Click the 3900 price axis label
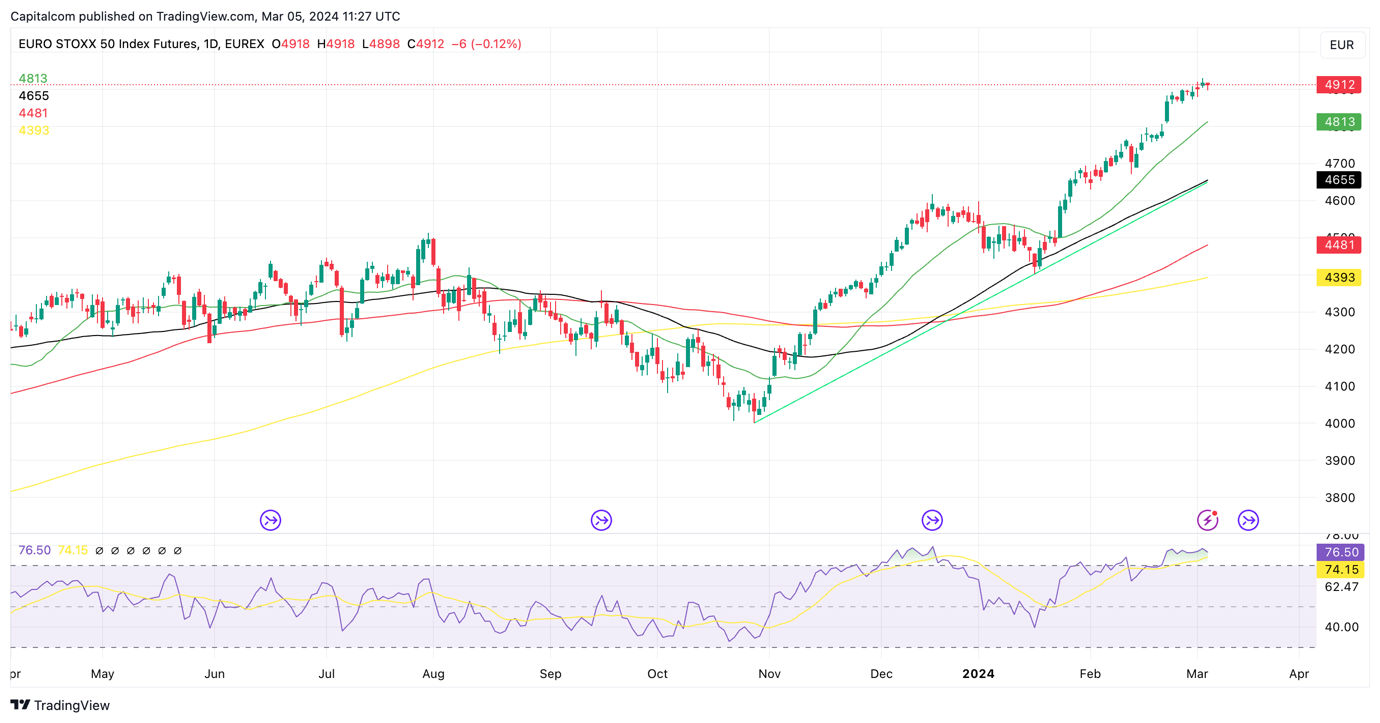This screenshot has height=723, width=1380. pos(1340,460)
